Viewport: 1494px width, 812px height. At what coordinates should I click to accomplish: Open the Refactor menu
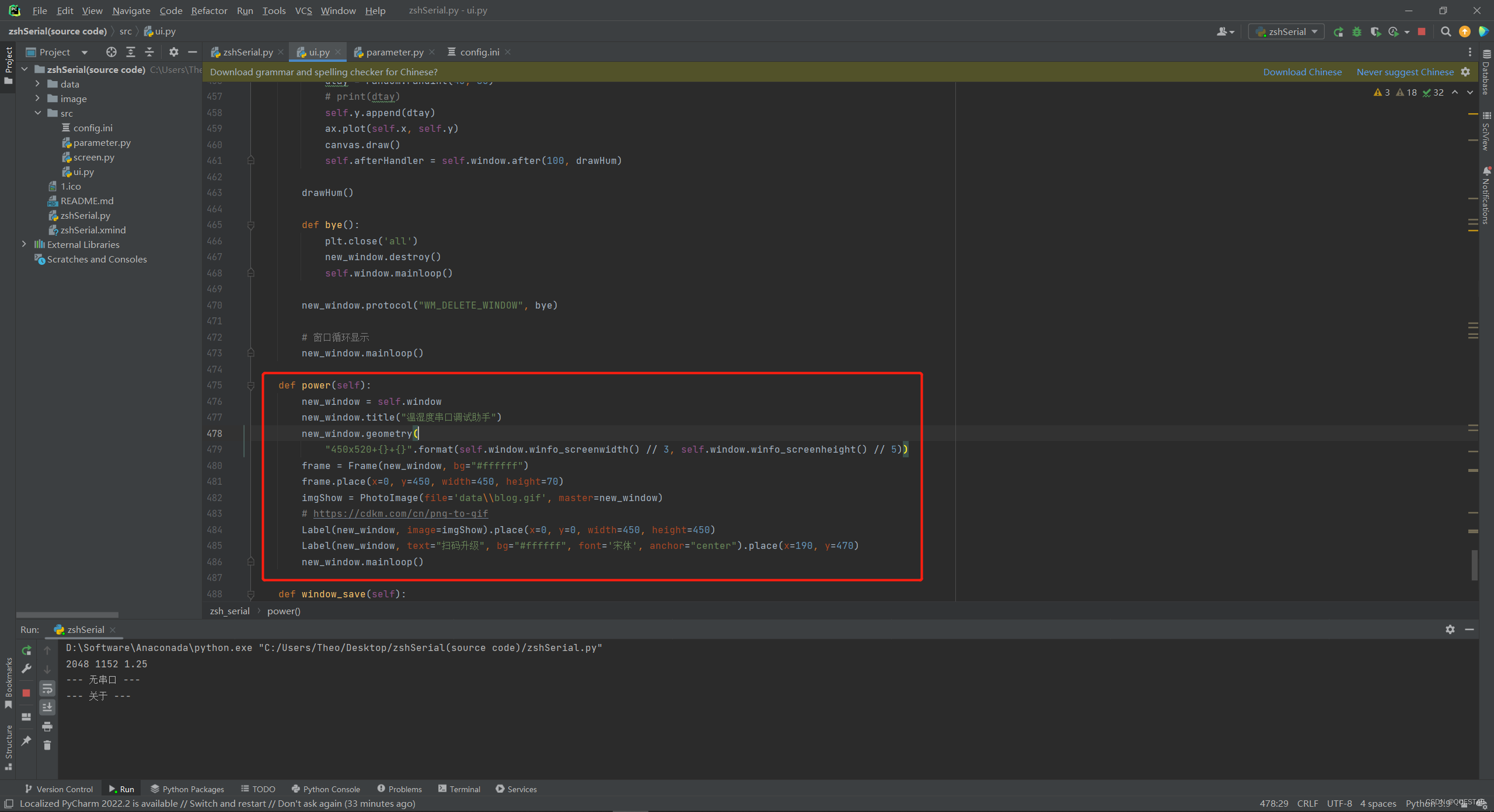coord(209,10)
